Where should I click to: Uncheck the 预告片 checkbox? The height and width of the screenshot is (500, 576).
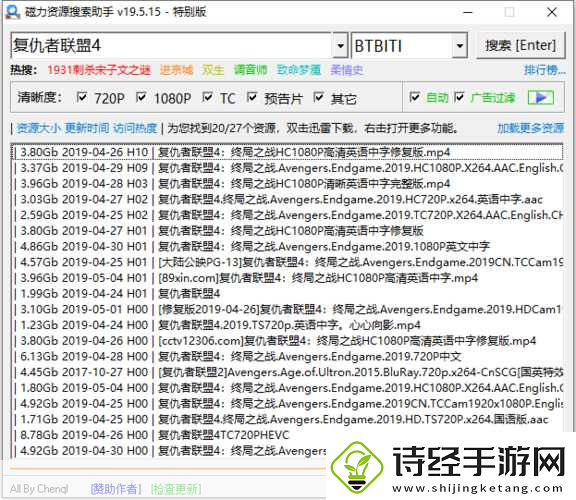pos(252,97)
